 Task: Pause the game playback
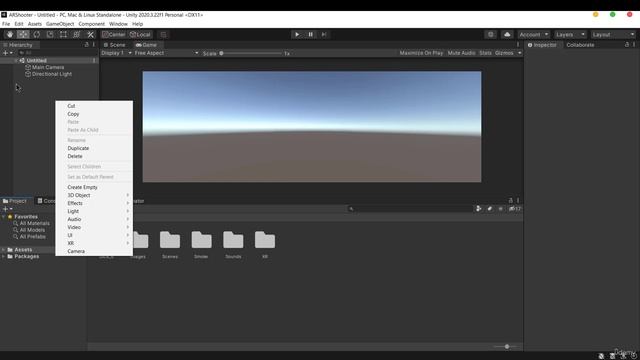coord(310,35)
